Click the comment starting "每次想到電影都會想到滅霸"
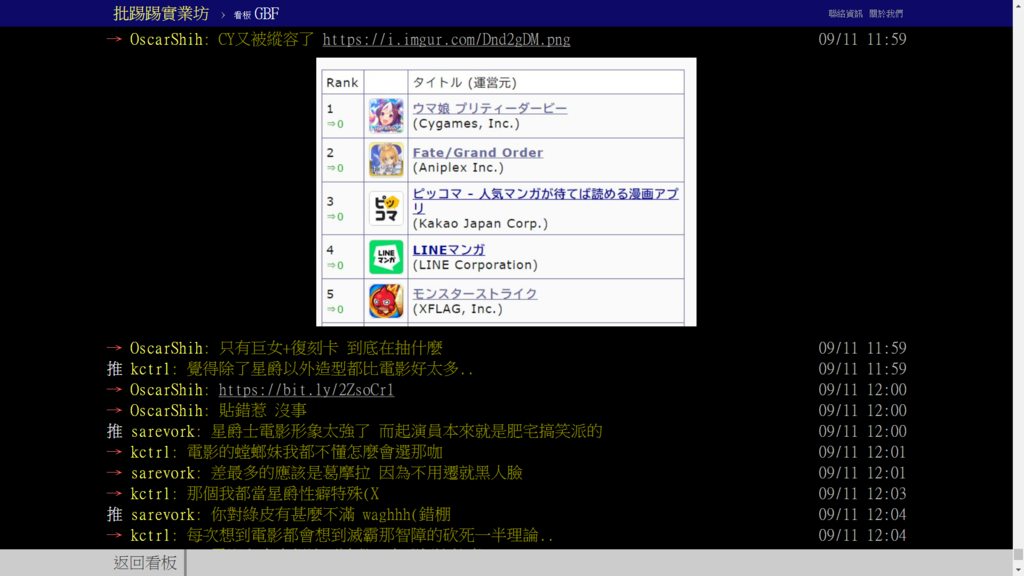 370,536
